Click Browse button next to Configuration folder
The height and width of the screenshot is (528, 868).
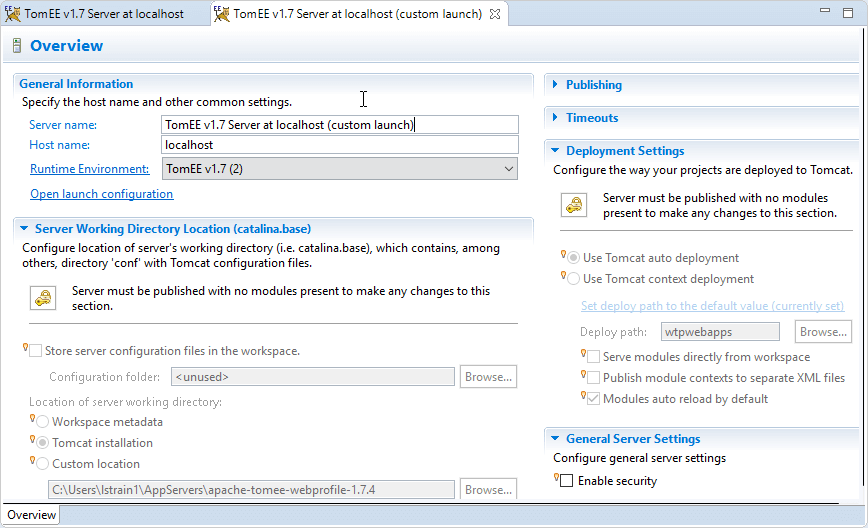tap(488, 377)
